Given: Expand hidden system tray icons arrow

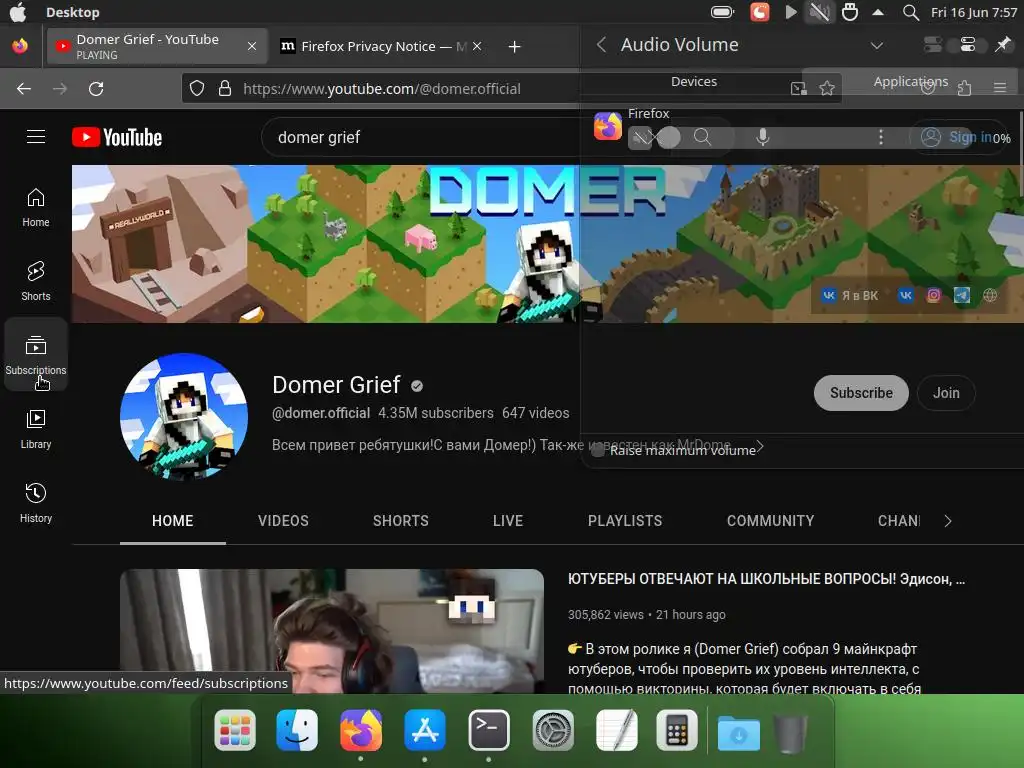Looking at the screenshot, I should point(878,12).
